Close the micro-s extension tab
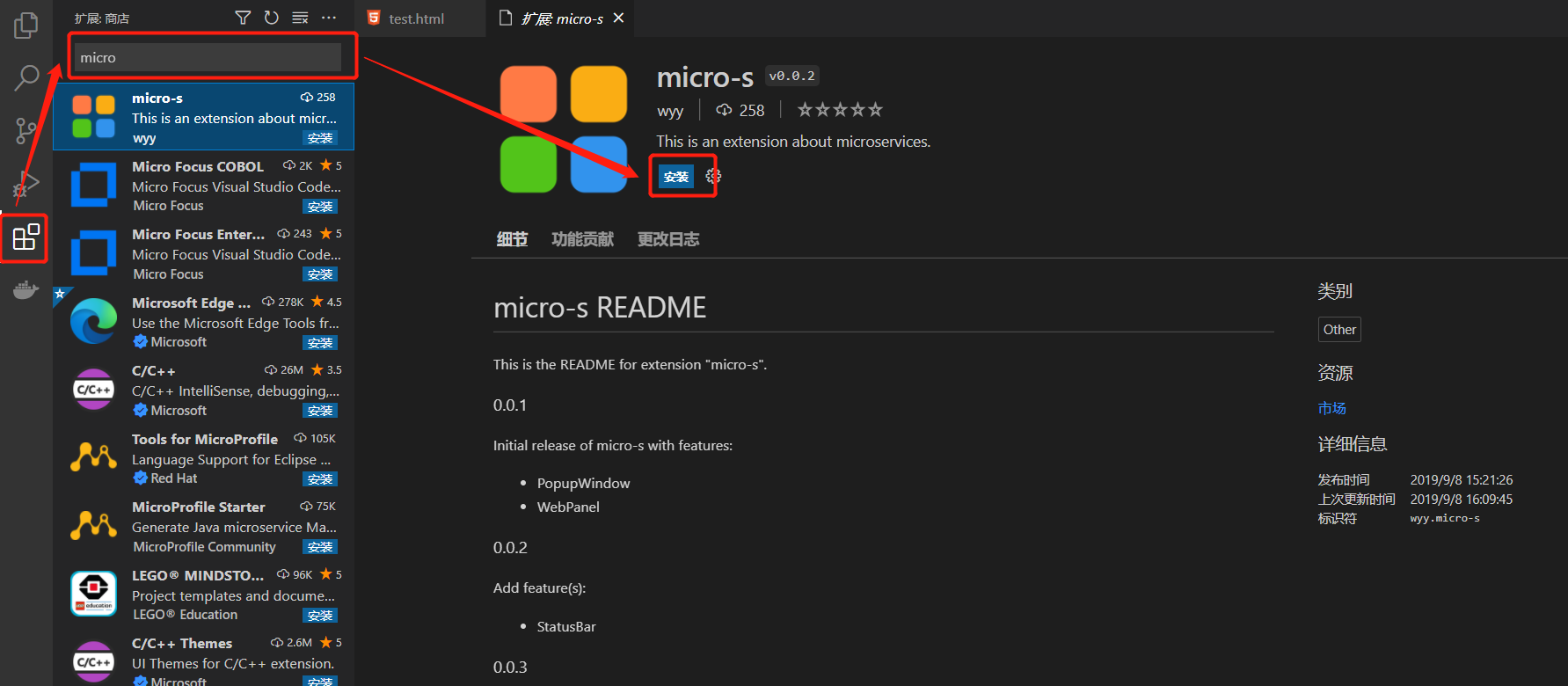This screenshot has width=1568, height=686. tap(619, 18)
